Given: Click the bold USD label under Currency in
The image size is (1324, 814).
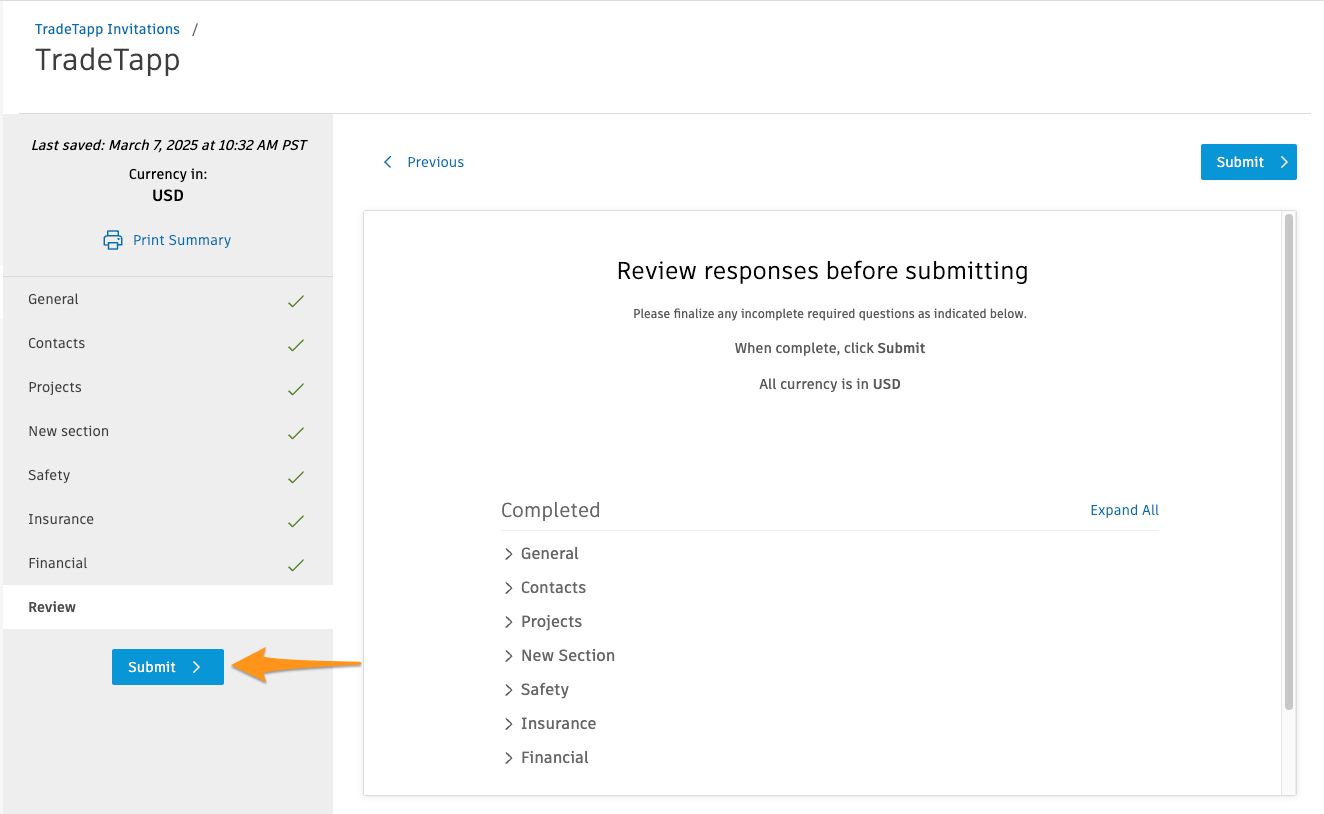Looking at the screenshot, I should click(x=168, y=196).
